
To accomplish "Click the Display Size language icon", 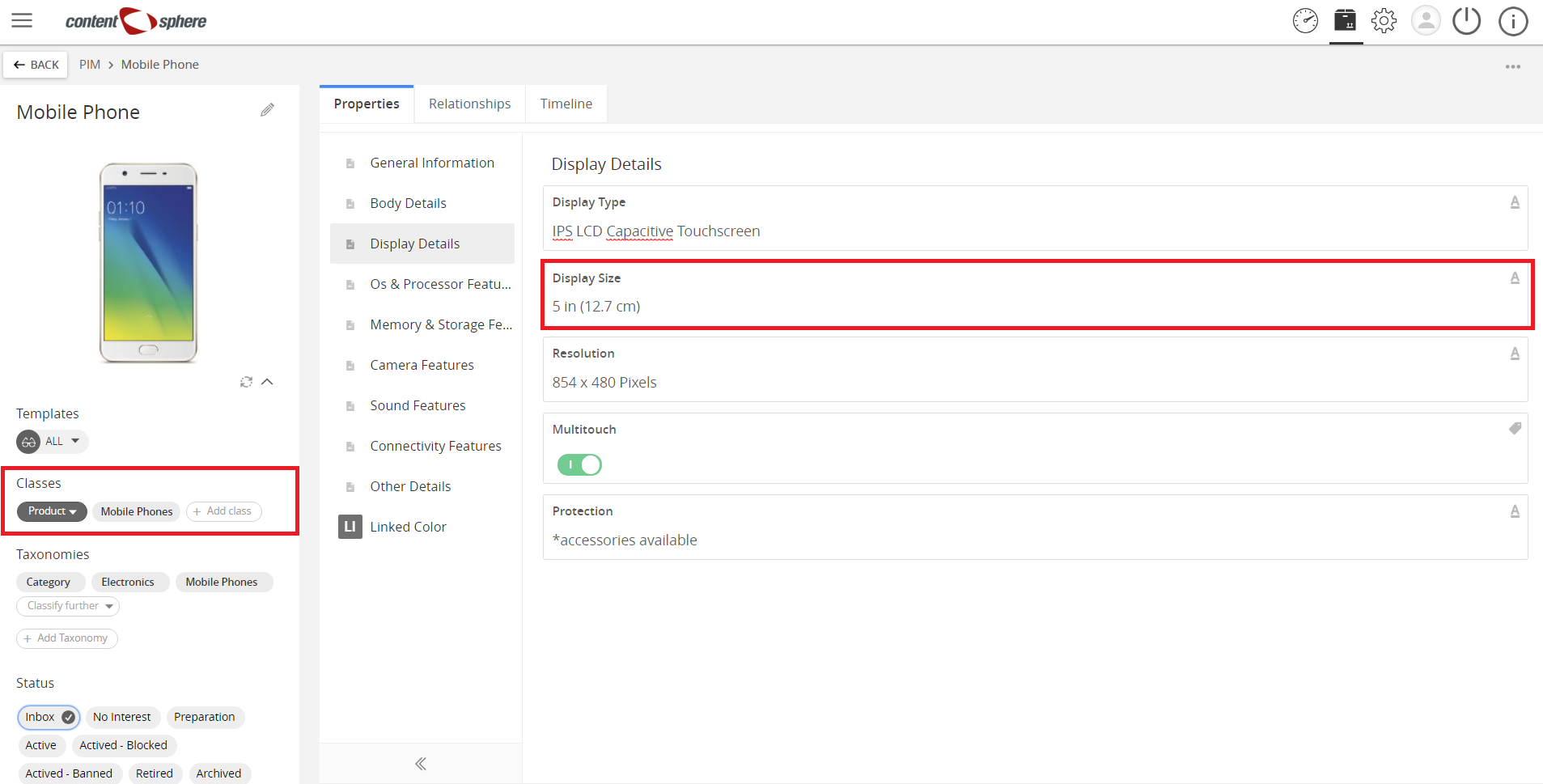I will pos(1515,278).
